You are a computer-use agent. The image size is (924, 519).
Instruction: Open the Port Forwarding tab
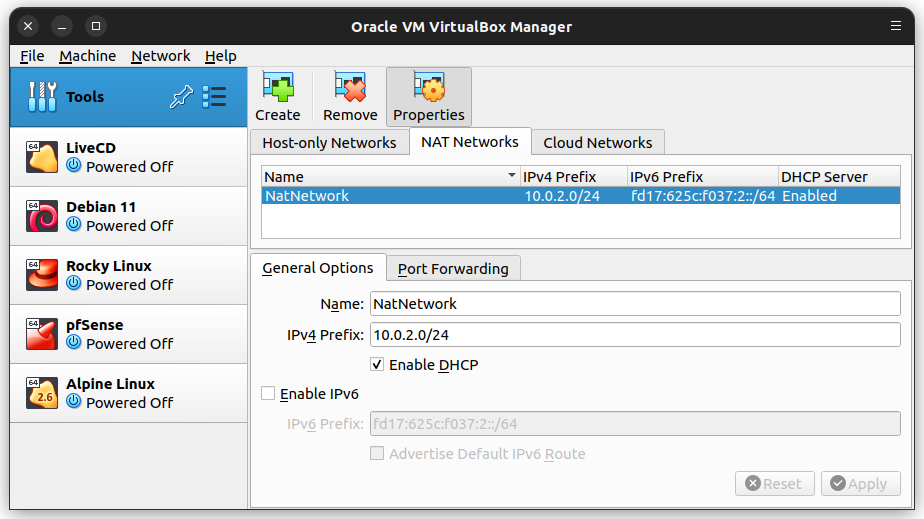(x=453, y=269)
